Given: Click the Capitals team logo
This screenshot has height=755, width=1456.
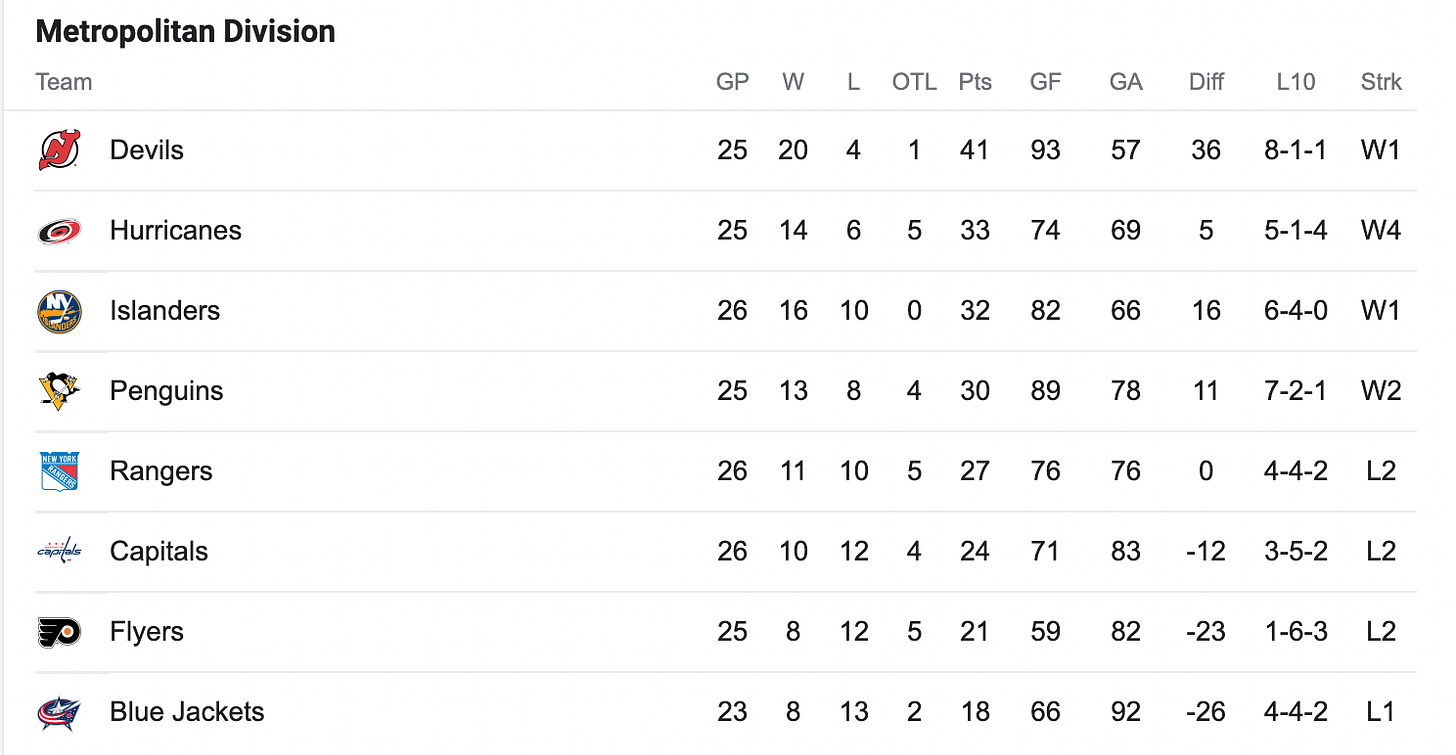Looking at the screenshot, I should click(x=59, y=551).
